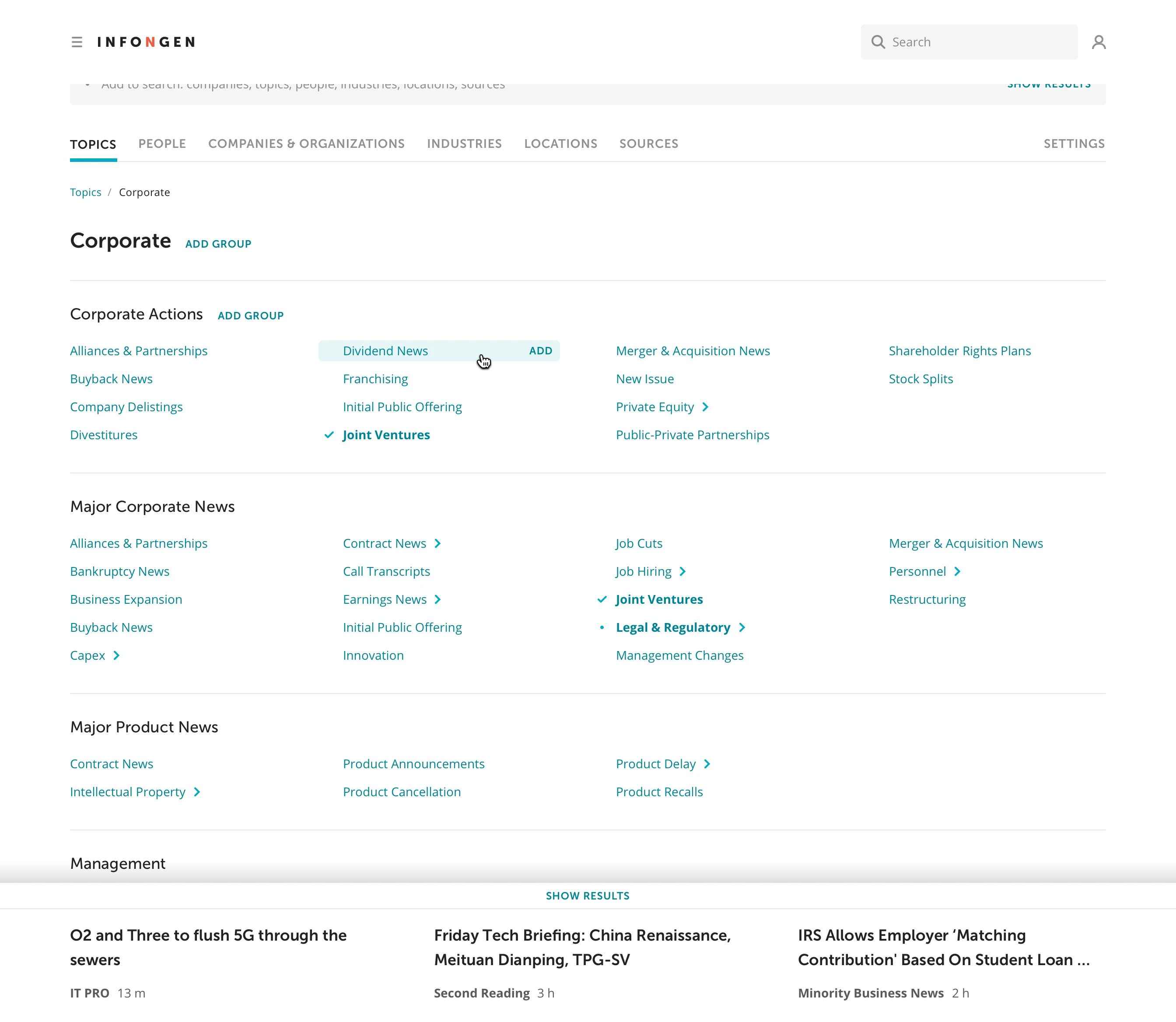
Task: Deselect Joint Ventures under Major Corporate News
Action: pos(602,599)
